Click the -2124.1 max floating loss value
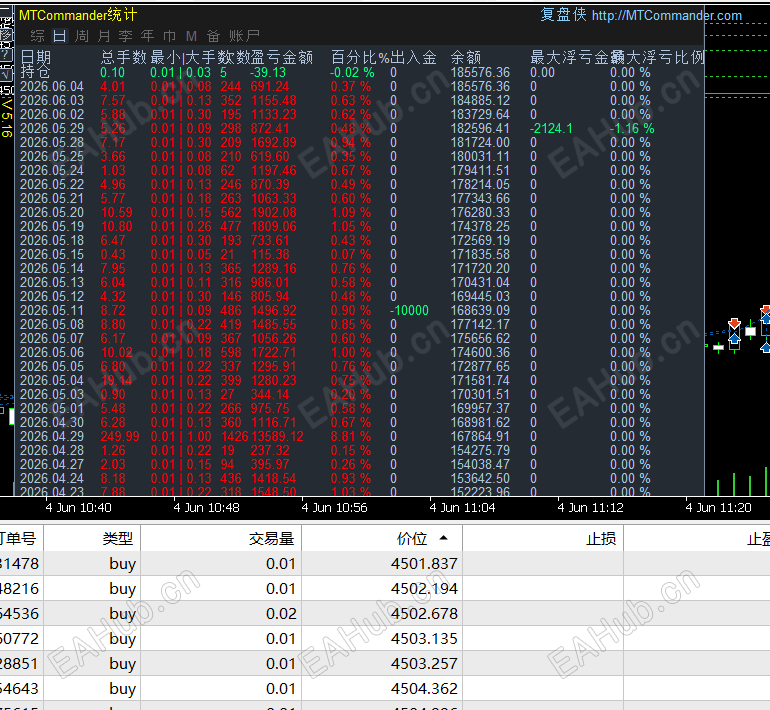Screen dimensions: 770x710 pos(551,128)
